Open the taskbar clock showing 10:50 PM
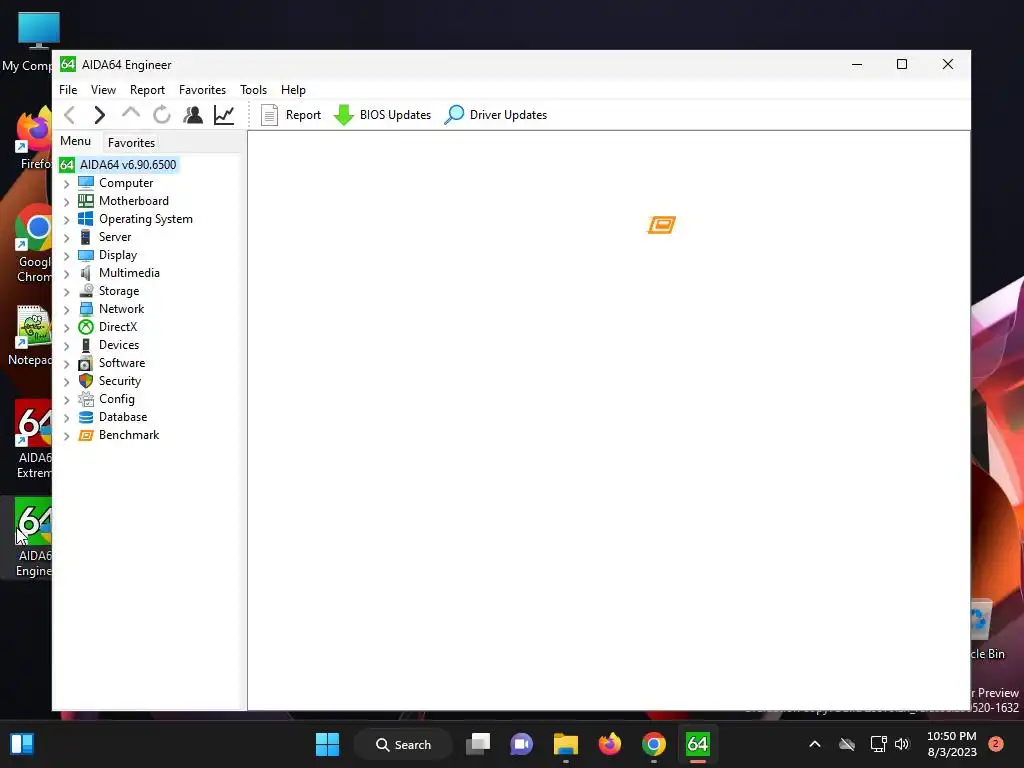This screenshot has width=1024, height=768. tap(952, 744)
